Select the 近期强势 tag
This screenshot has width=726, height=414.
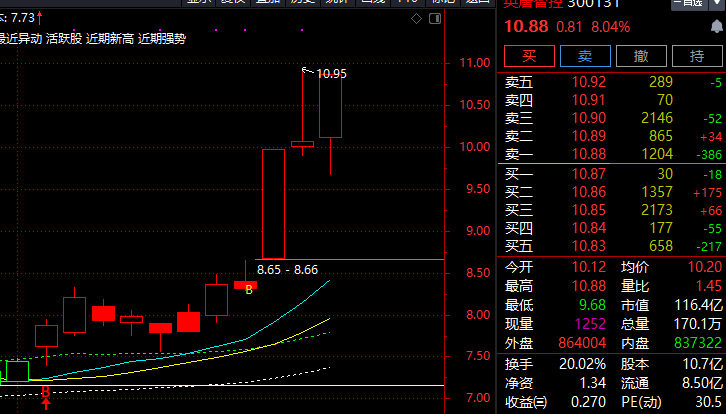tap(161, 39)
